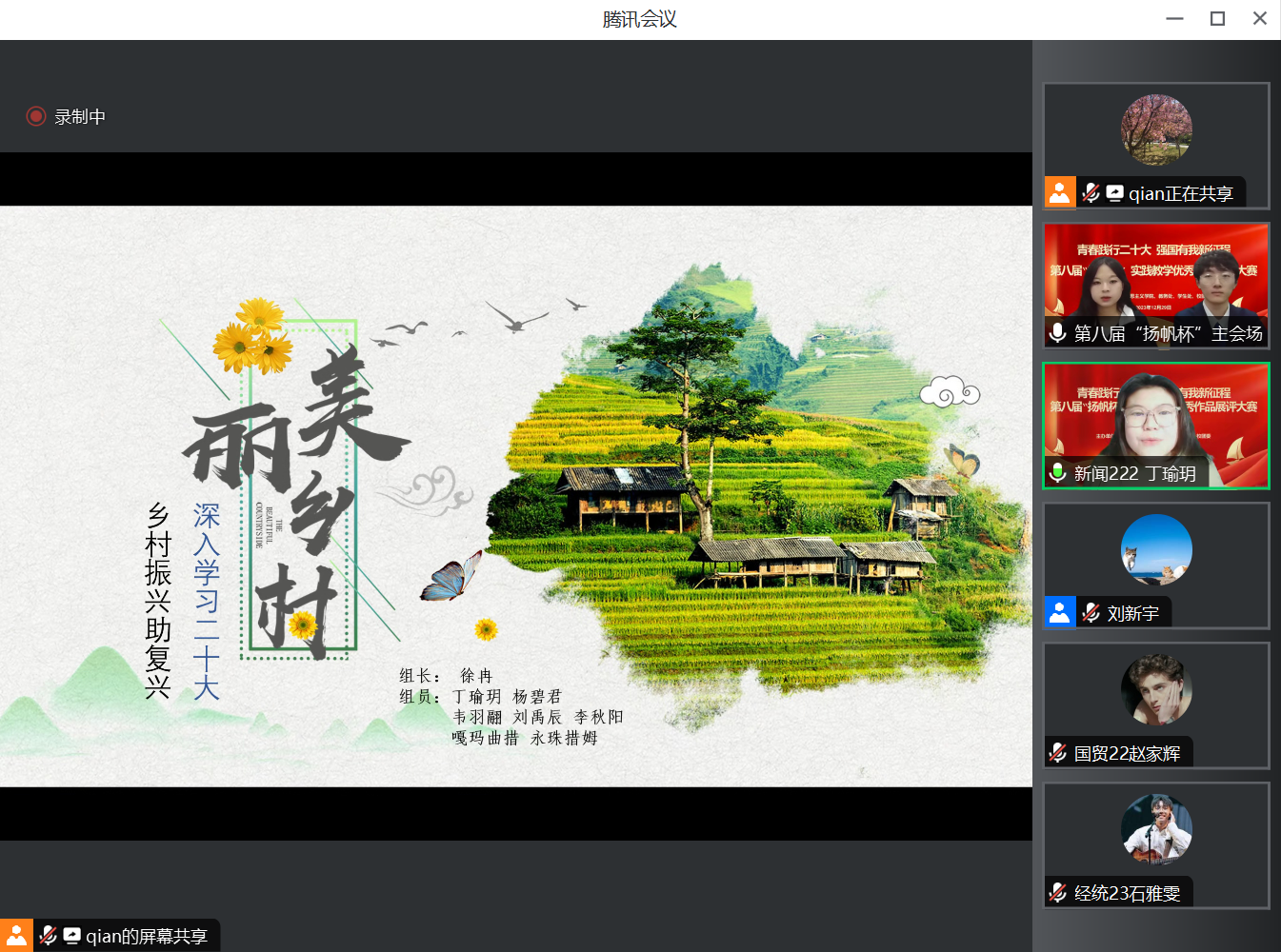Toggle the microphone on 第八届扬帆杯主会场 tile
The image size is (1281, 952).
(1057, 333)
